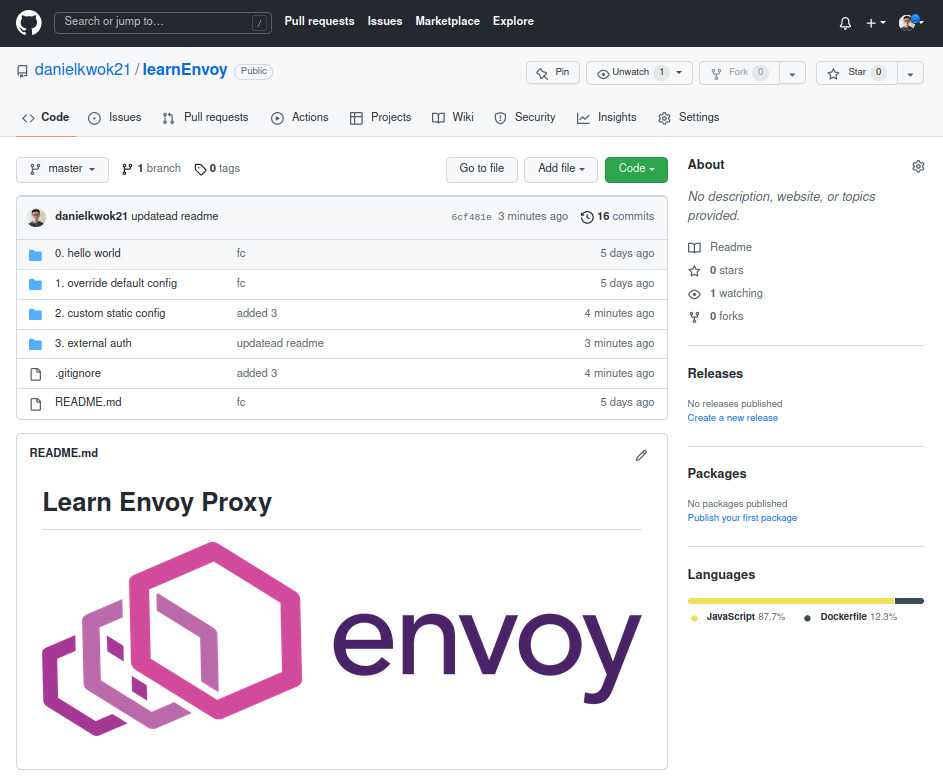The height and width of the screenshot is (784, 943).
Task: Click the fork icon beside 0 forks
Action: [x=694, y=317]
